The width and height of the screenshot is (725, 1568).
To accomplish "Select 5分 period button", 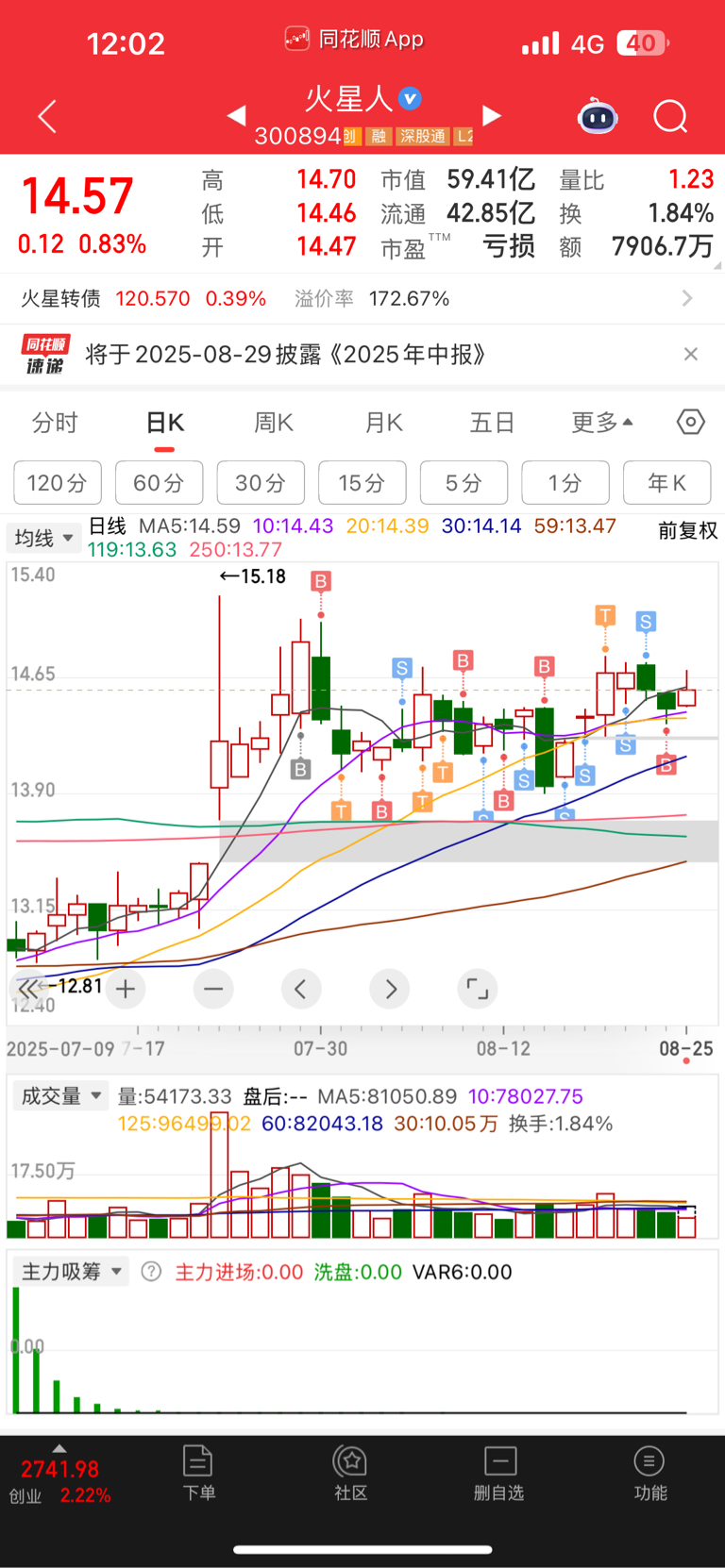I will [x=464, y=483].
